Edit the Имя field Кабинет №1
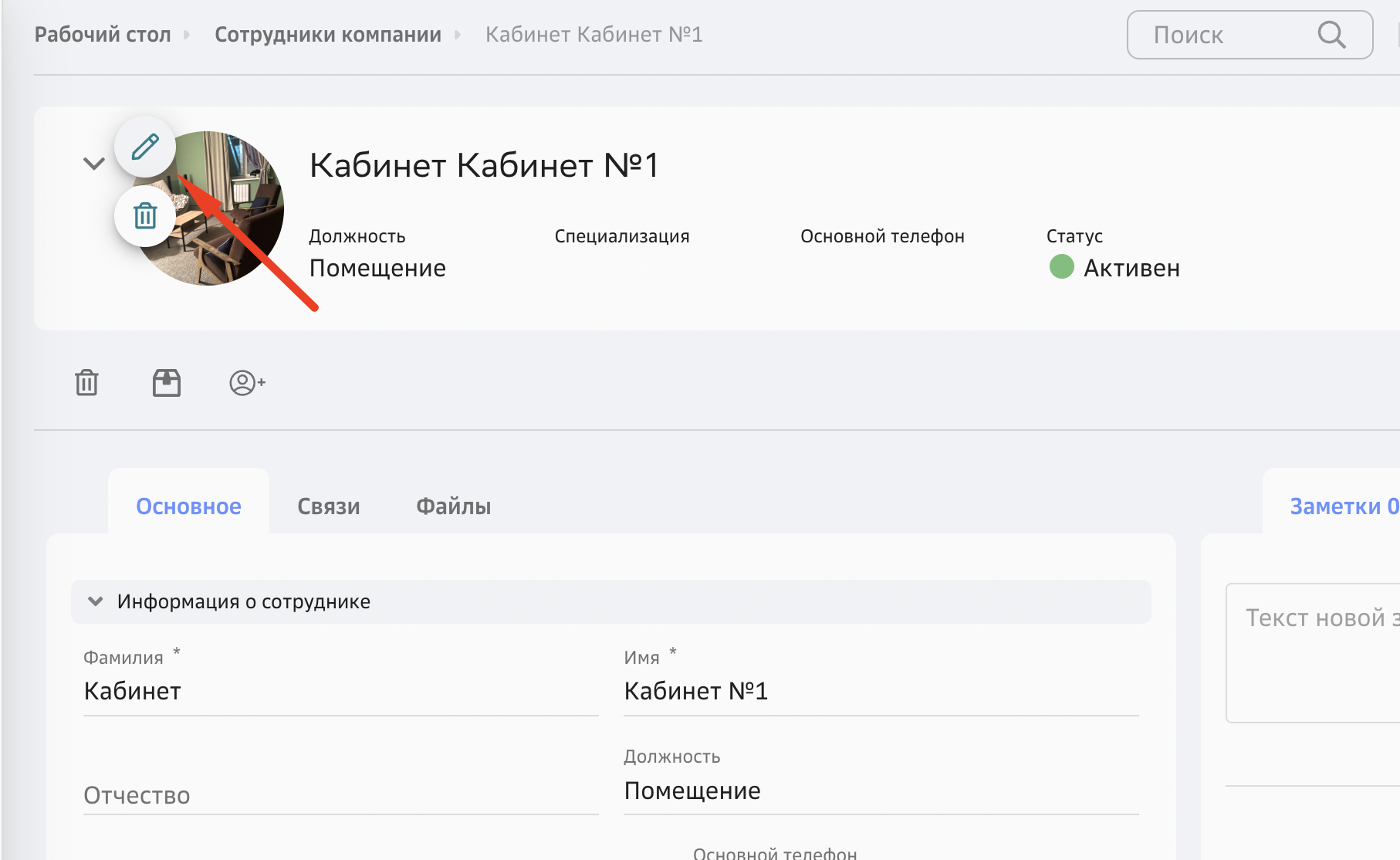The image size is (1400, 860). (x=880, y=691)
